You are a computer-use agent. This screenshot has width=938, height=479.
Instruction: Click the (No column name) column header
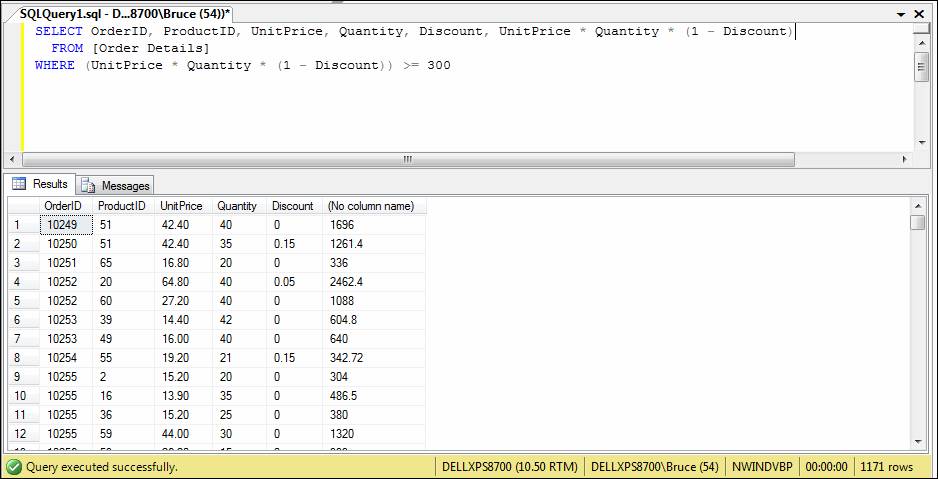click(370, 206)
